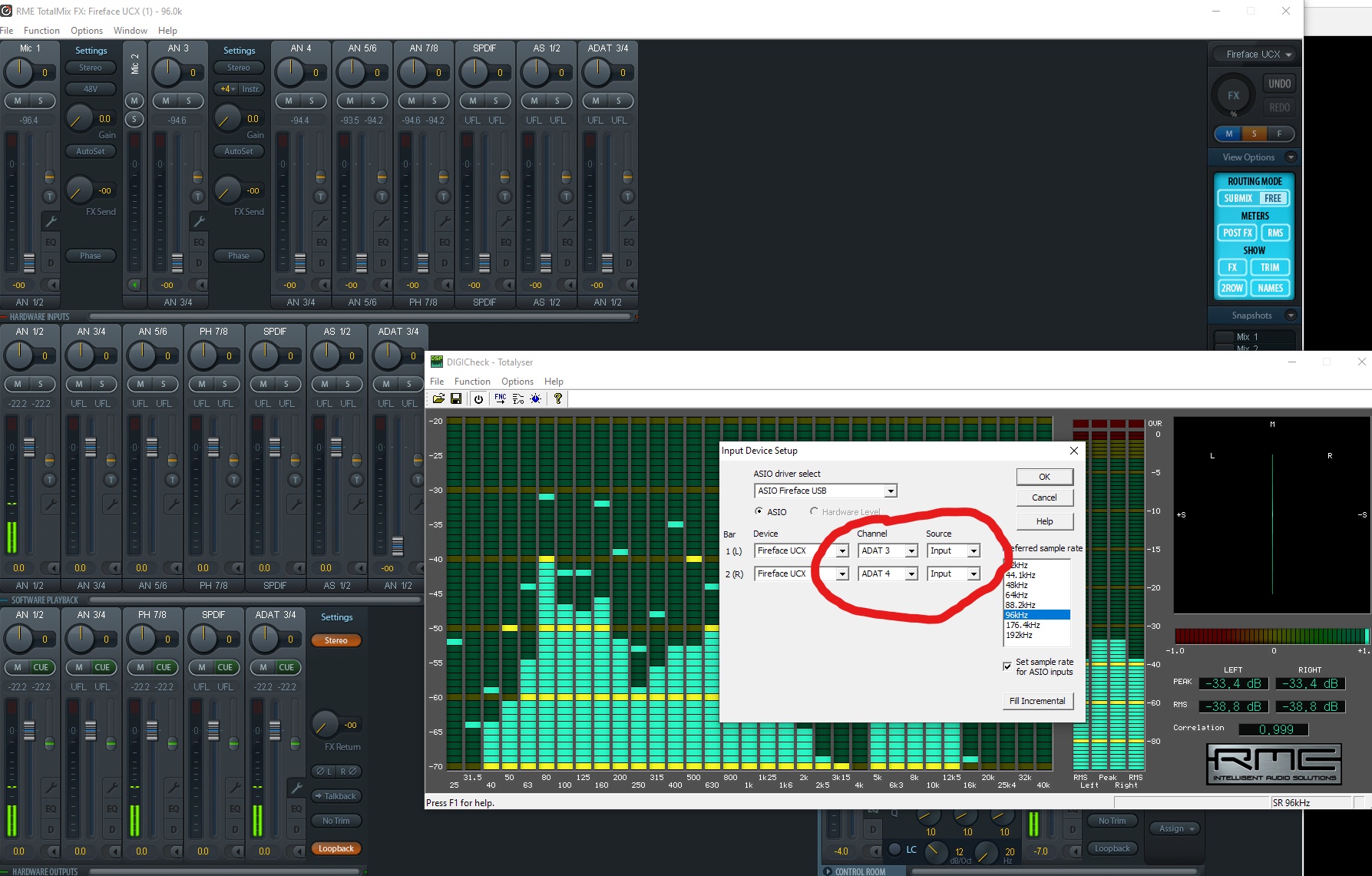The height and width of the screenshot is (876, 1372).
Task: Save with DIGICheck's floppy disk icon
Action: click(x=456, y=398)
